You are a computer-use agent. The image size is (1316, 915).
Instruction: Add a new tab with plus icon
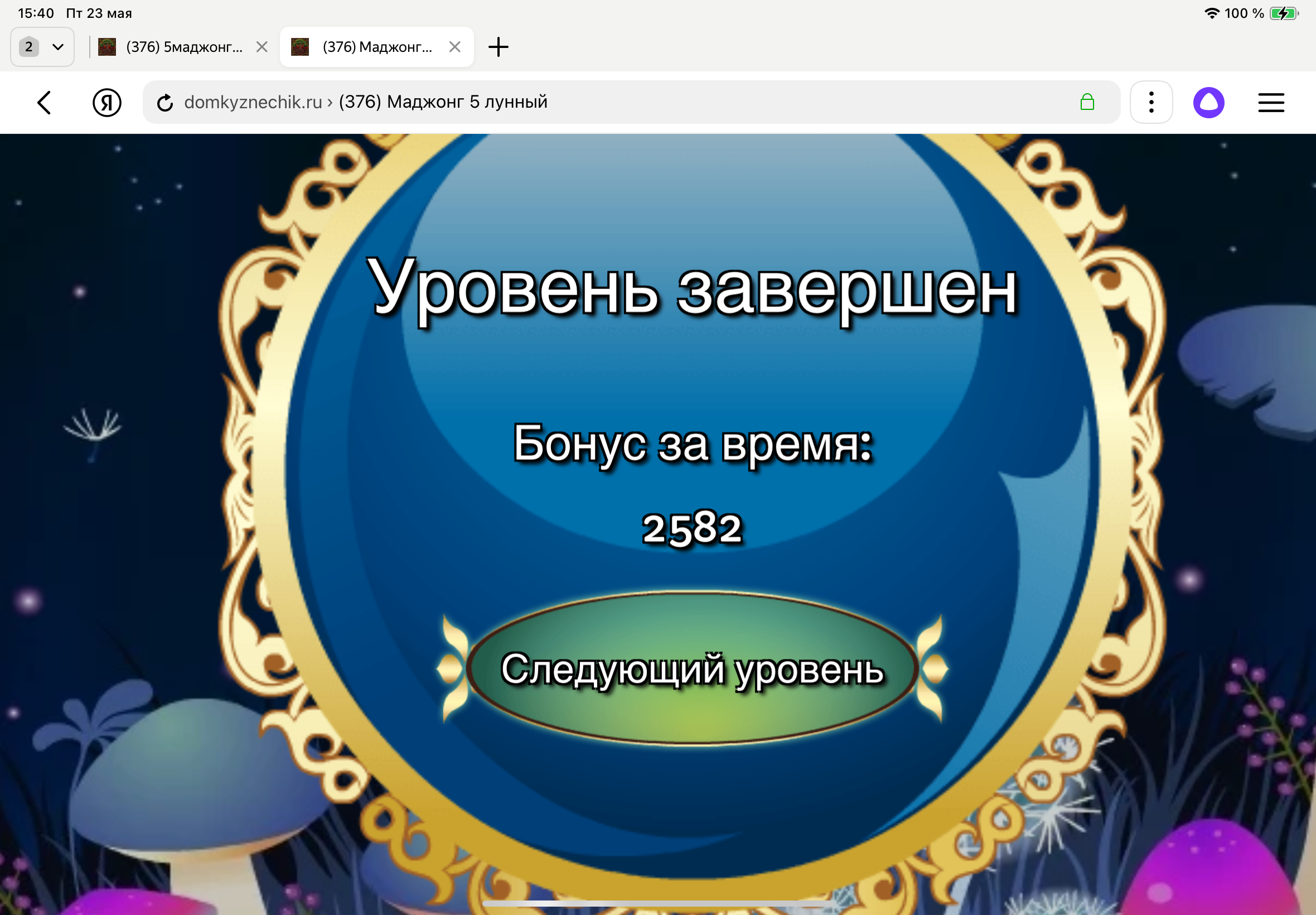click(498, 47)
